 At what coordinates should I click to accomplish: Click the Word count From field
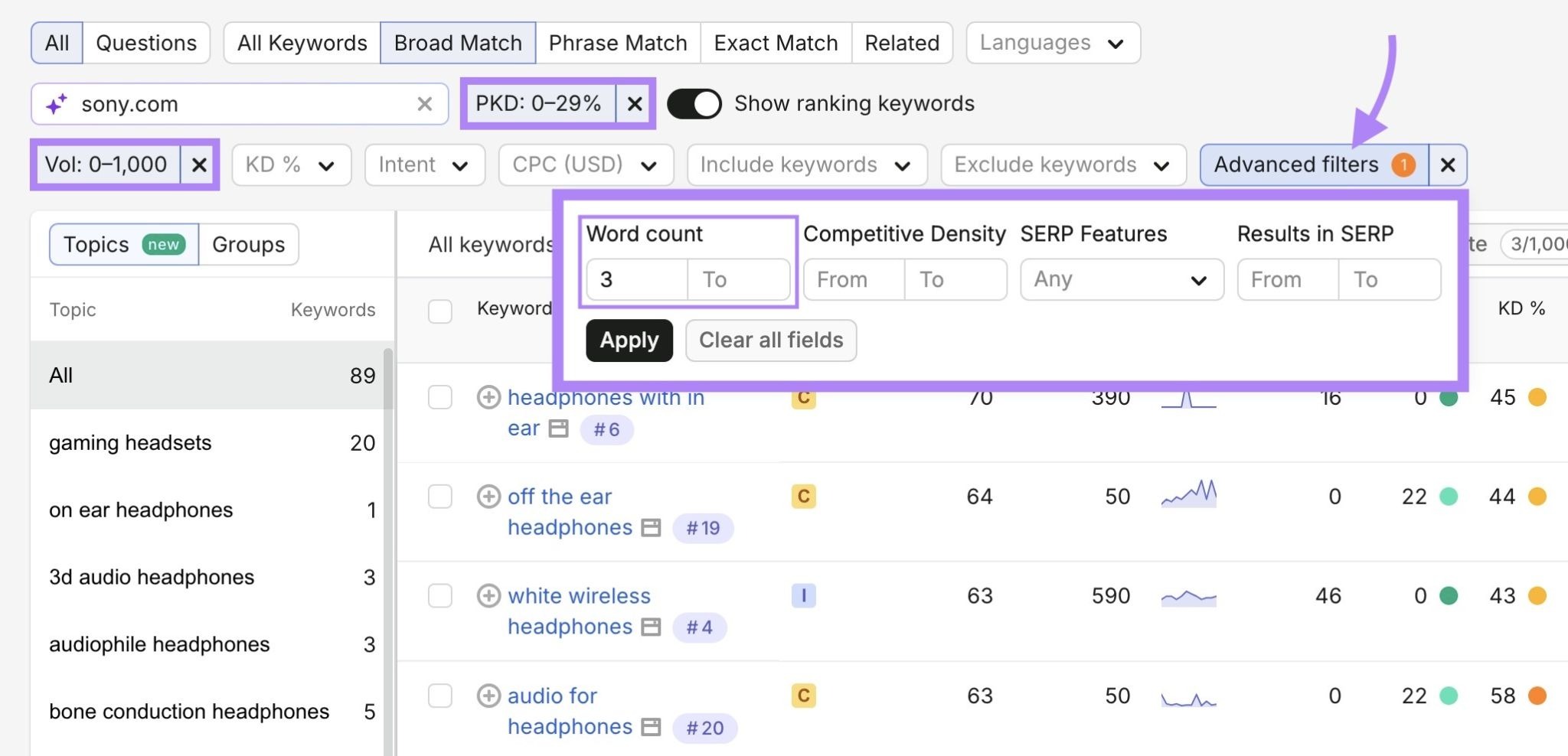coord(637,279)
